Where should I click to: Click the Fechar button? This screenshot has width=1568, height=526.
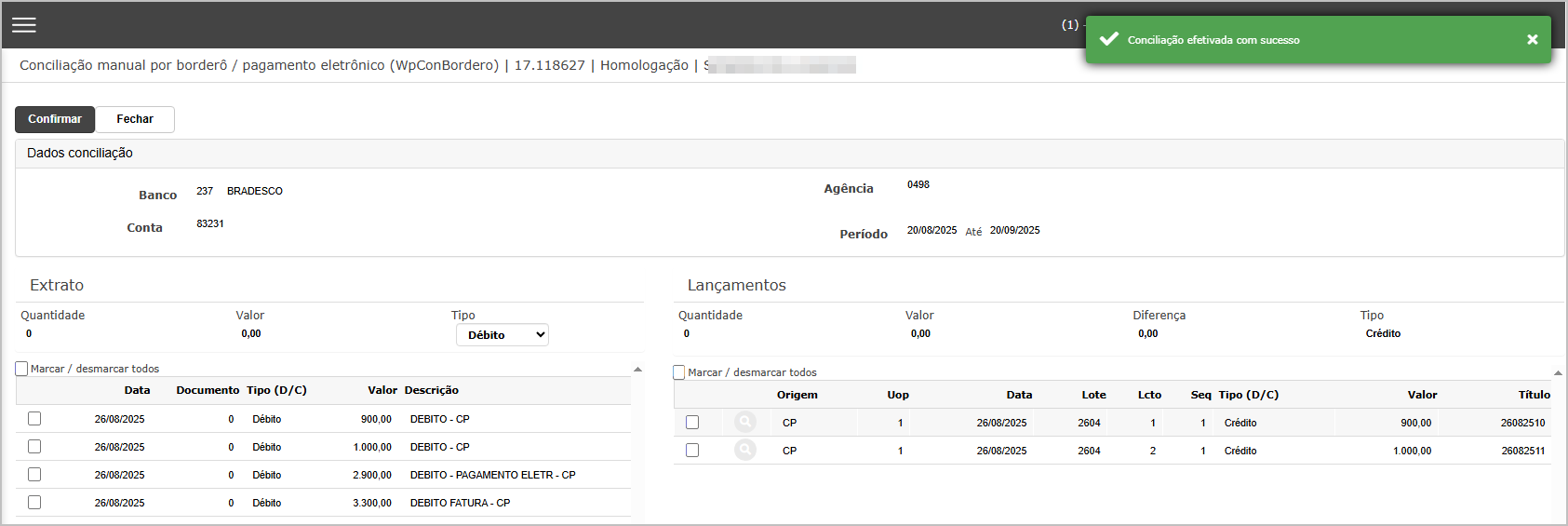point(135,119)
